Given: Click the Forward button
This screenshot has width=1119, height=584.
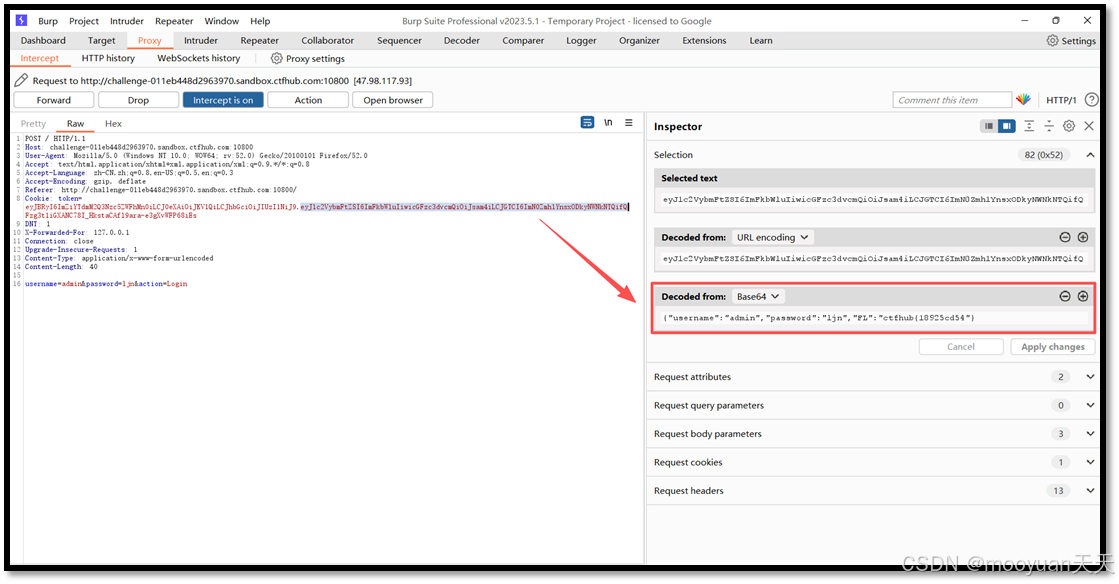Looking at the screenshot, I should click(x=54, y=100).
